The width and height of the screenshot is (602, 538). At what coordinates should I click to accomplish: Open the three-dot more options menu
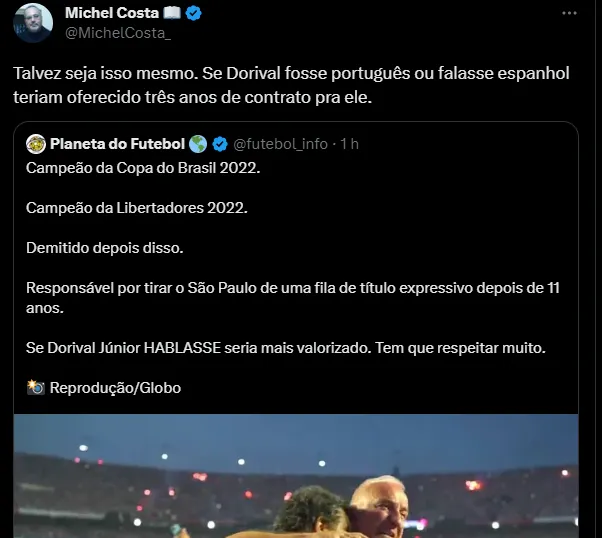[569, 13]
